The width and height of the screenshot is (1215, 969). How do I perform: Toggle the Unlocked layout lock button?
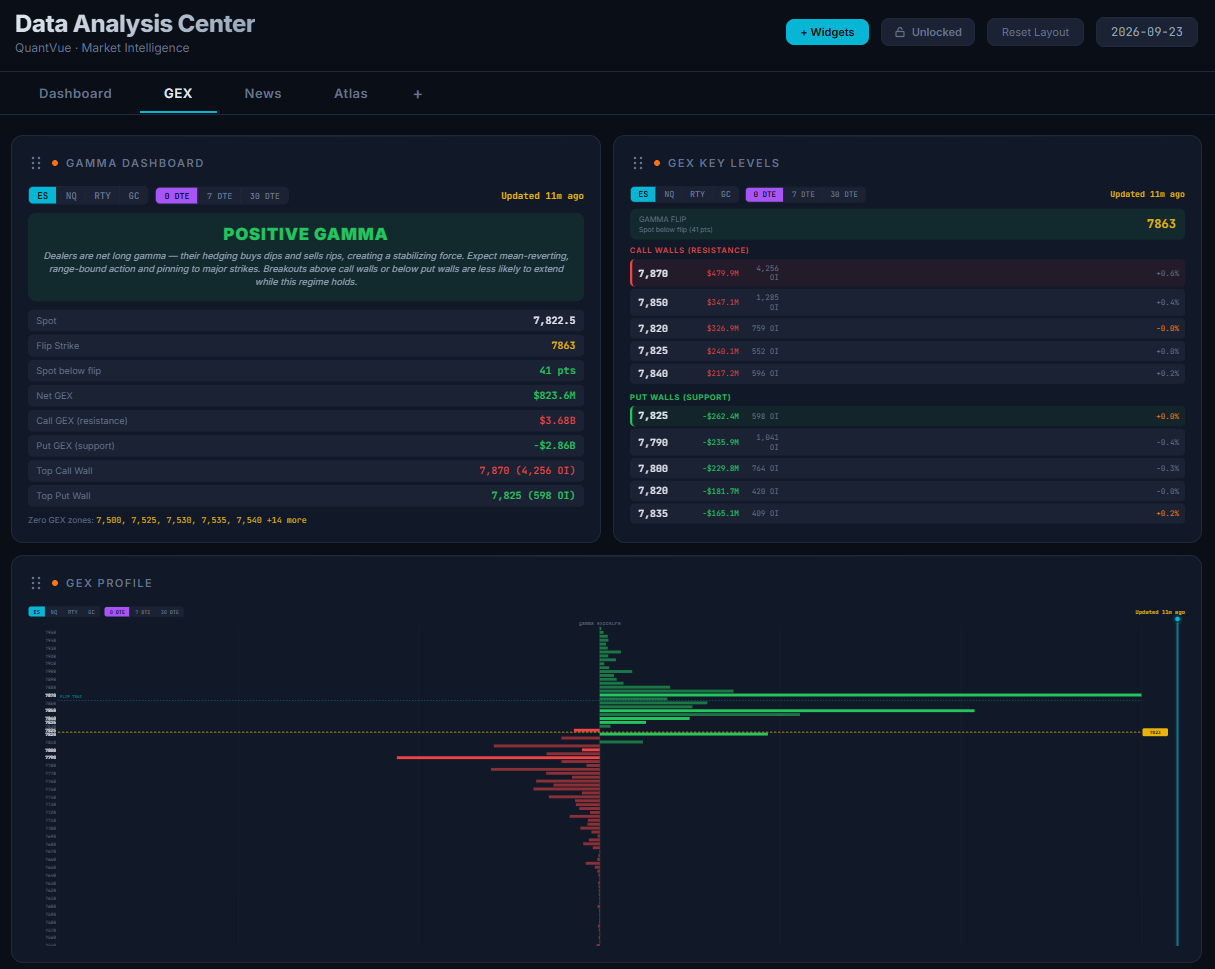point(928,32)
